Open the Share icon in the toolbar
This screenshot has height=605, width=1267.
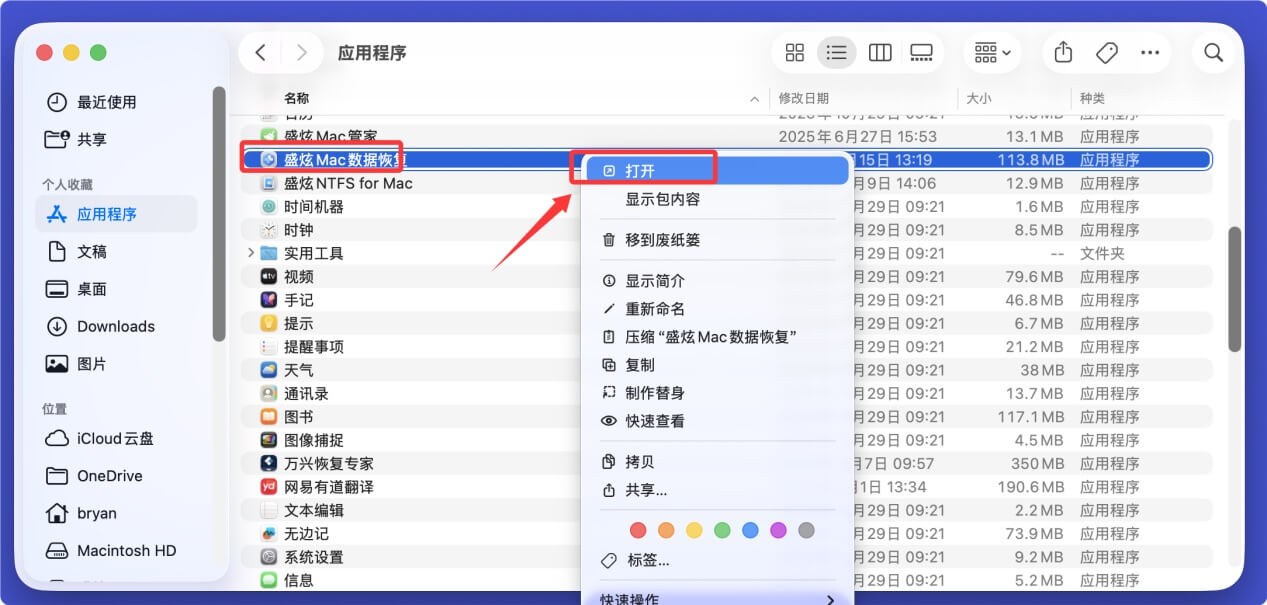(1062, 52)
